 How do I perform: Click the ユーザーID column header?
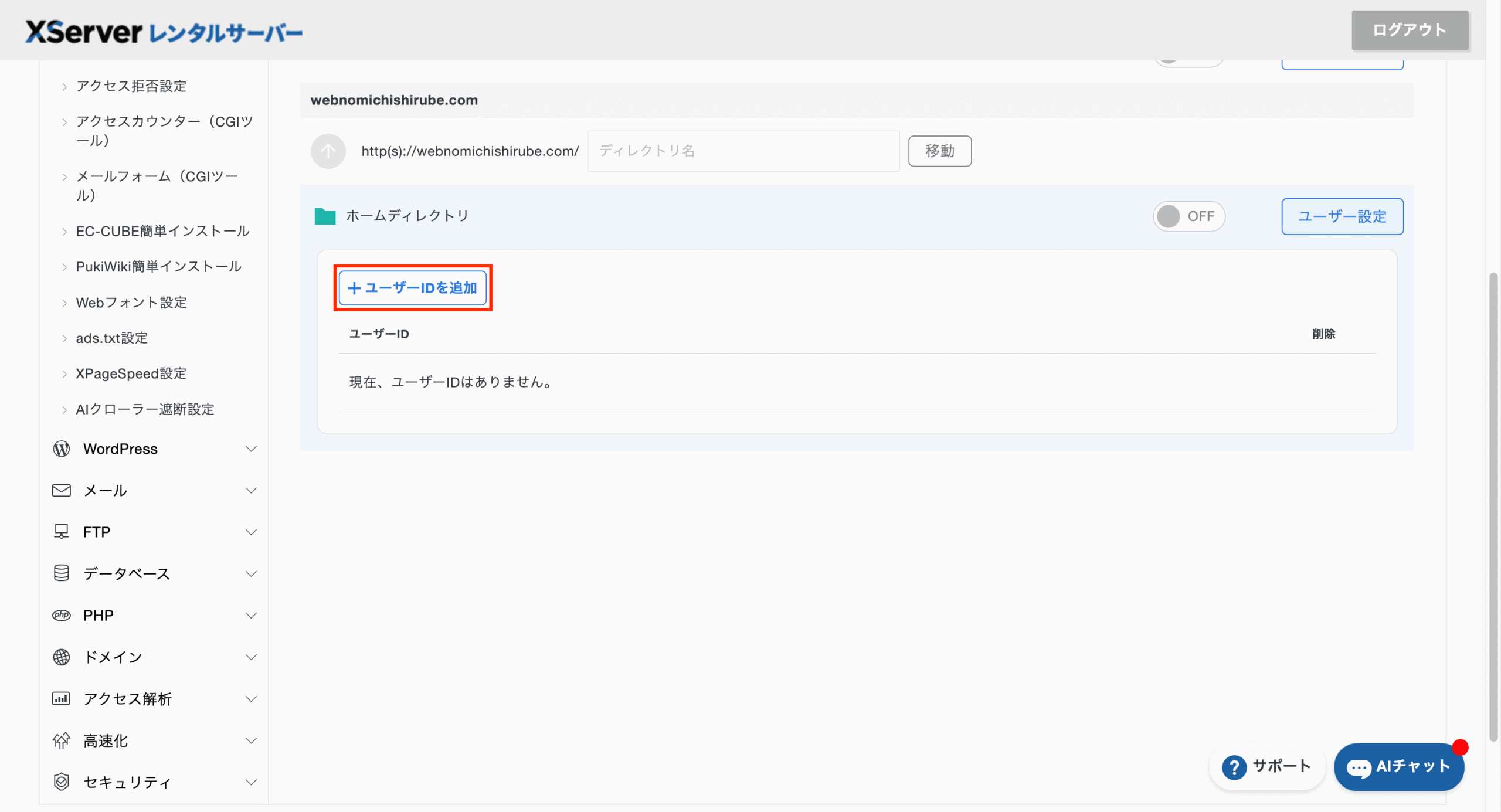[379, 334]
